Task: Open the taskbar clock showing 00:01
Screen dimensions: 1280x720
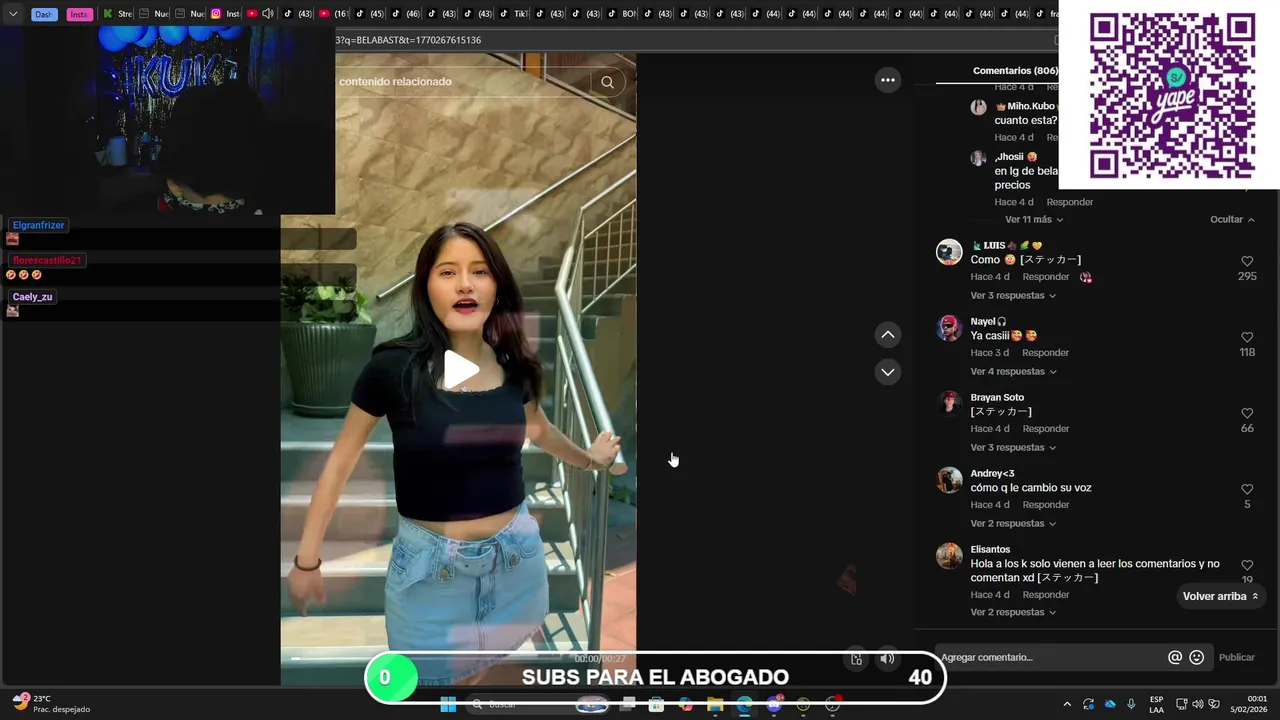Action: tap(1249, 704)
